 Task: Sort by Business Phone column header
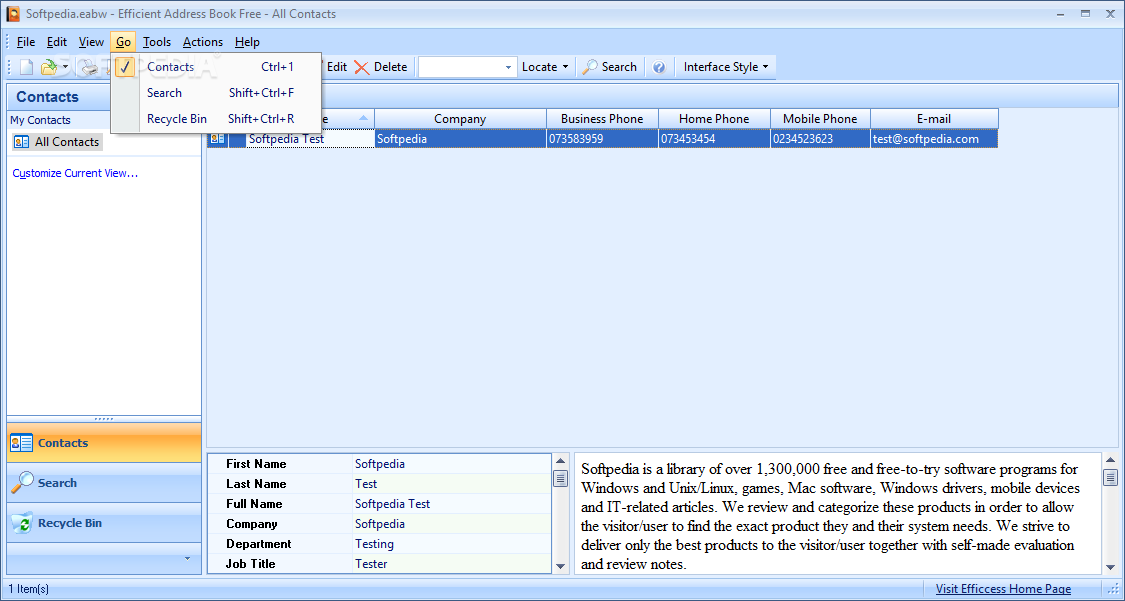pos(602,118)
